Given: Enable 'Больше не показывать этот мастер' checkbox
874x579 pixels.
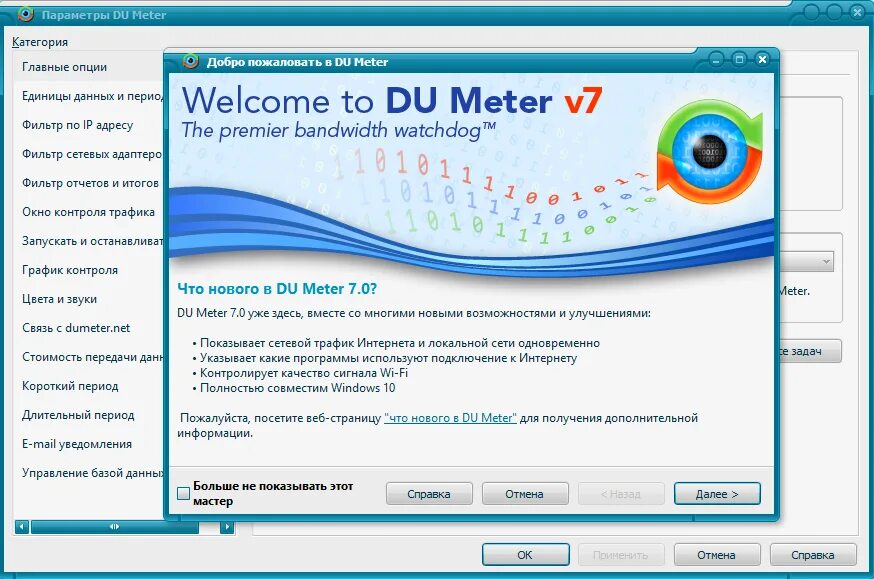Looking at the screenshot, I should 183,493.
